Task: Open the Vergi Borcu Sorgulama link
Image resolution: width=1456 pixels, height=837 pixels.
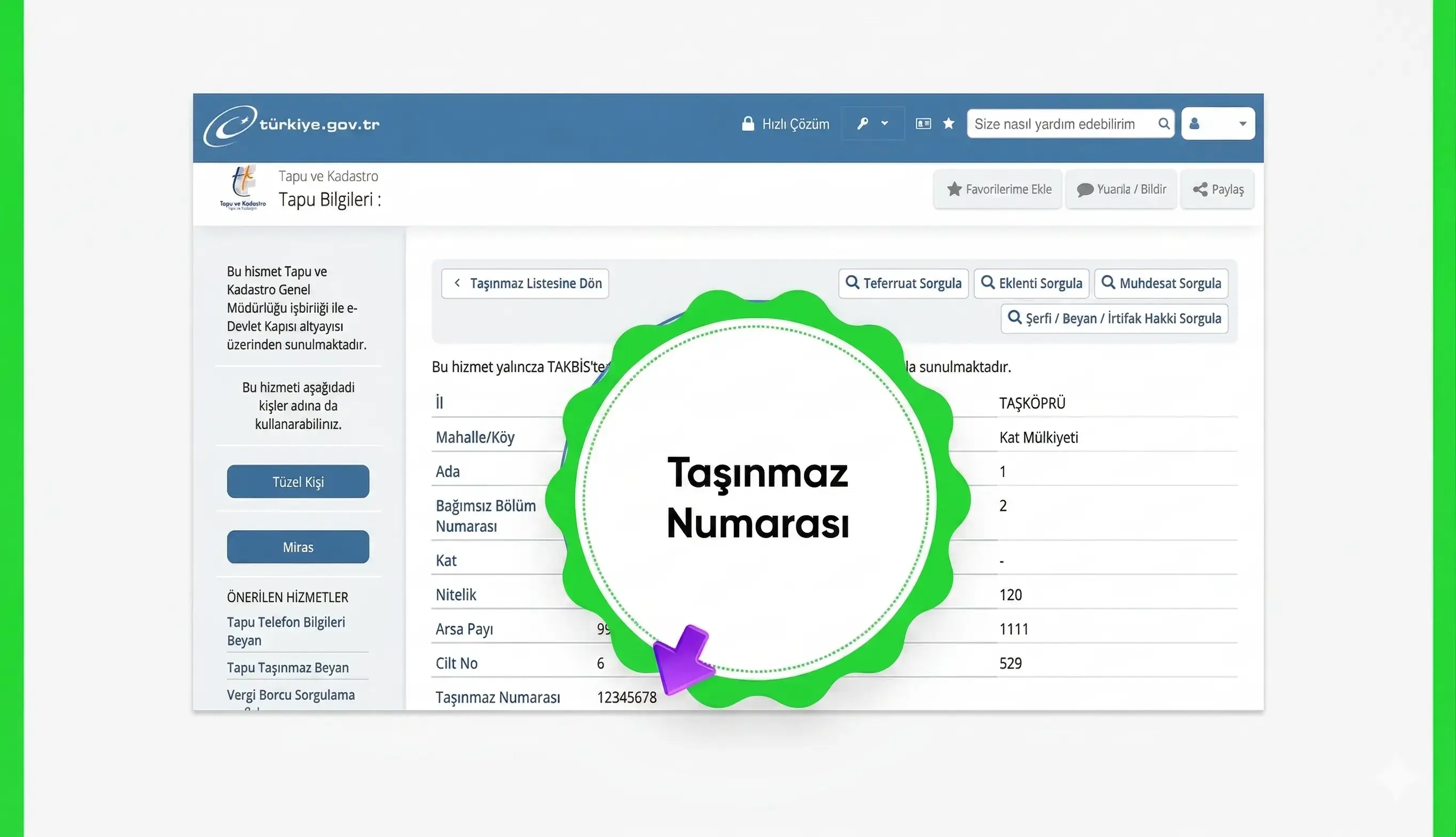Action: [x=291, y=695]
